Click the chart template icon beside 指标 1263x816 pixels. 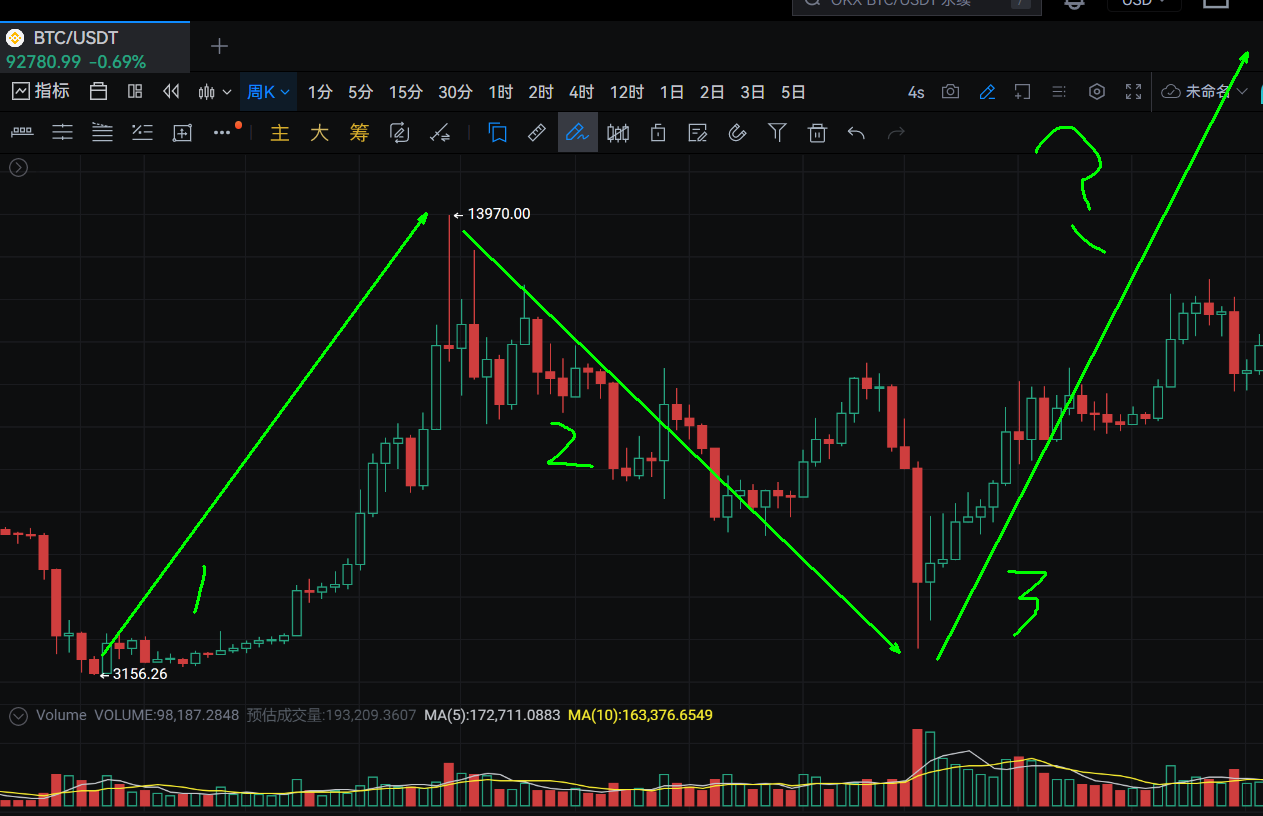[98, 92]
